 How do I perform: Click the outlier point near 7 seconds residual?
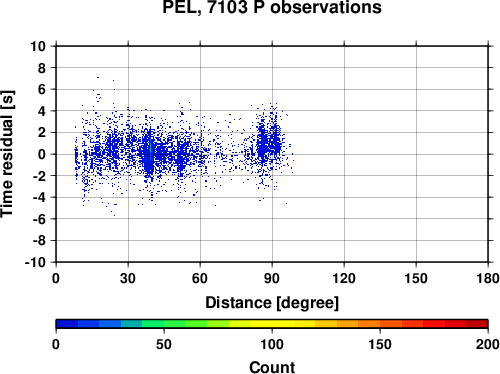pos(98,77)
